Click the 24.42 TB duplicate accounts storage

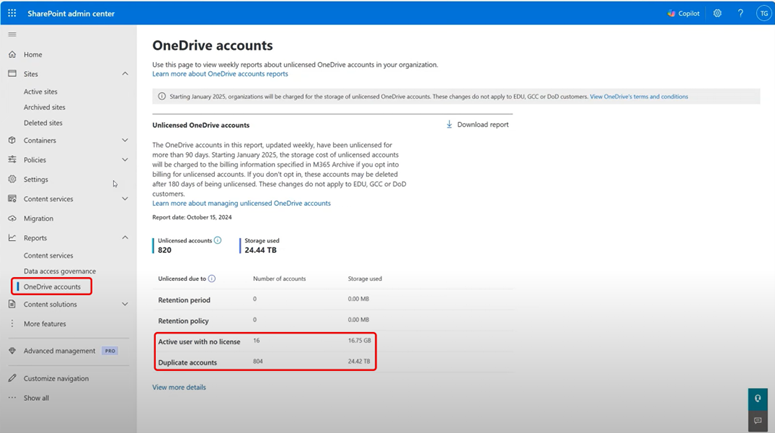pos(359,361)
